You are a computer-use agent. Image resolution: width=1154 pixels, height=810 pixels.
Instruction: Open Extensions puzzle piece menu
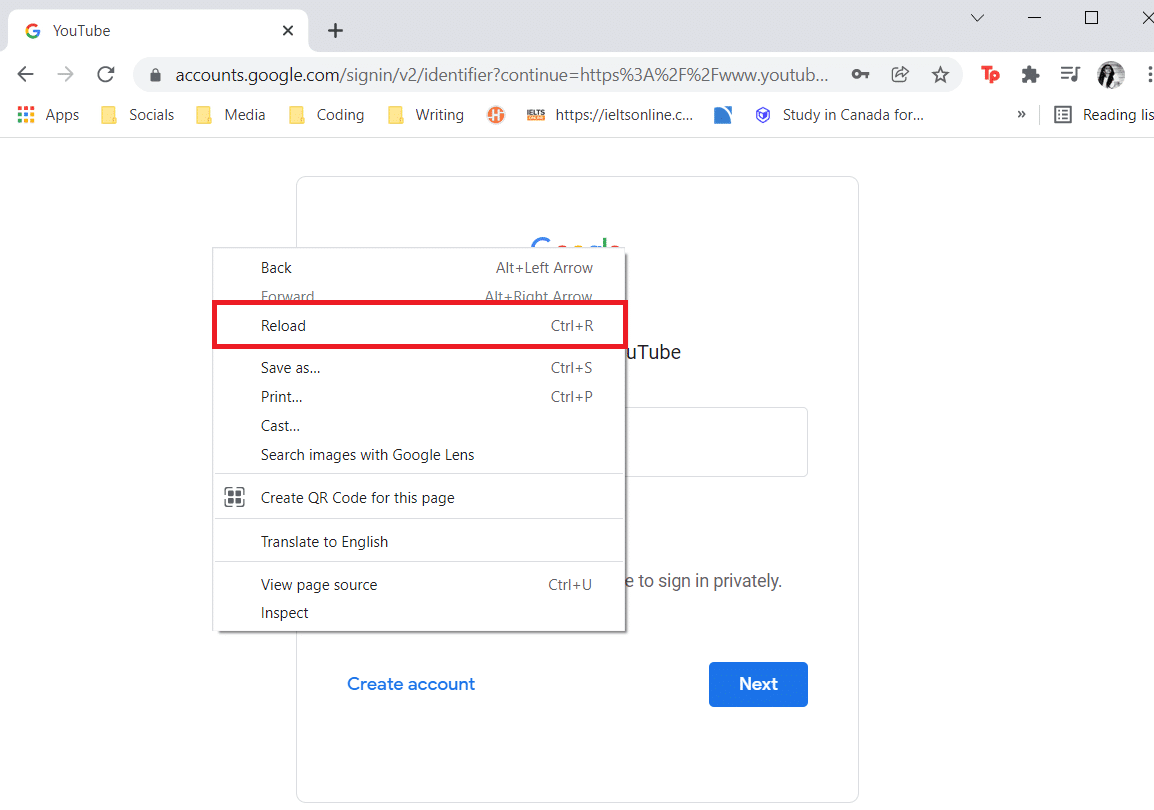(1030, 74)
